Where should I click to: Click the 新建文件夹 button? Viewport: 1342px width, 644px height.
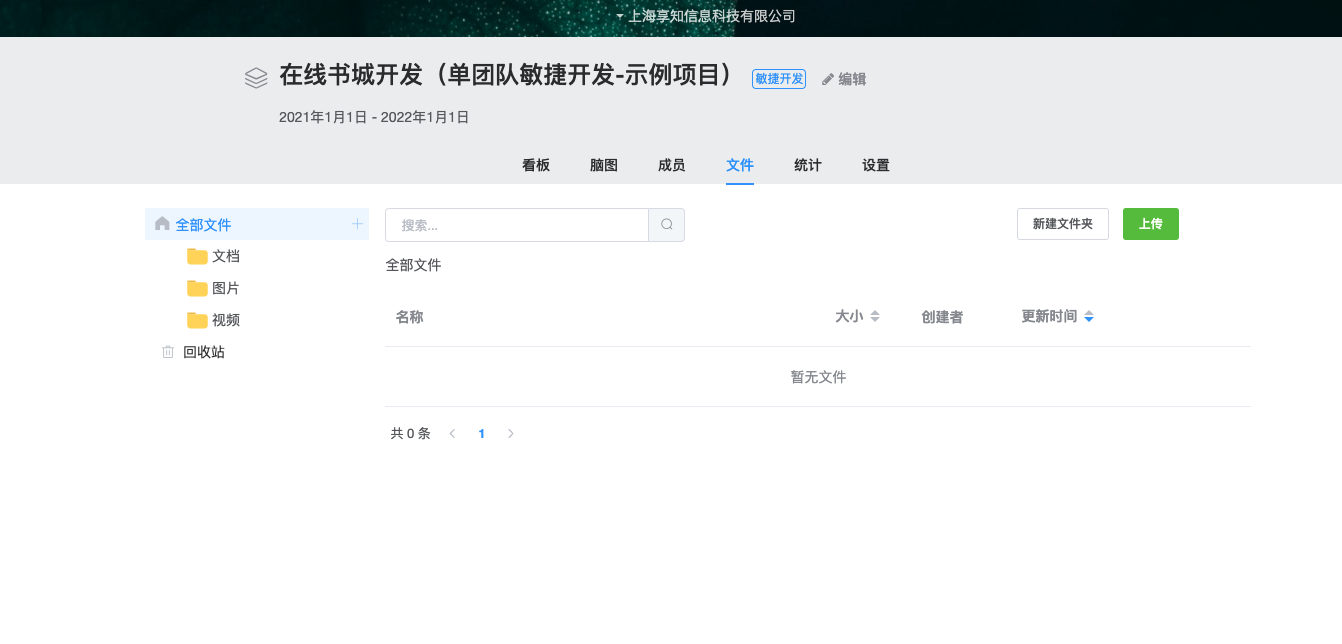click(1062, 224)
